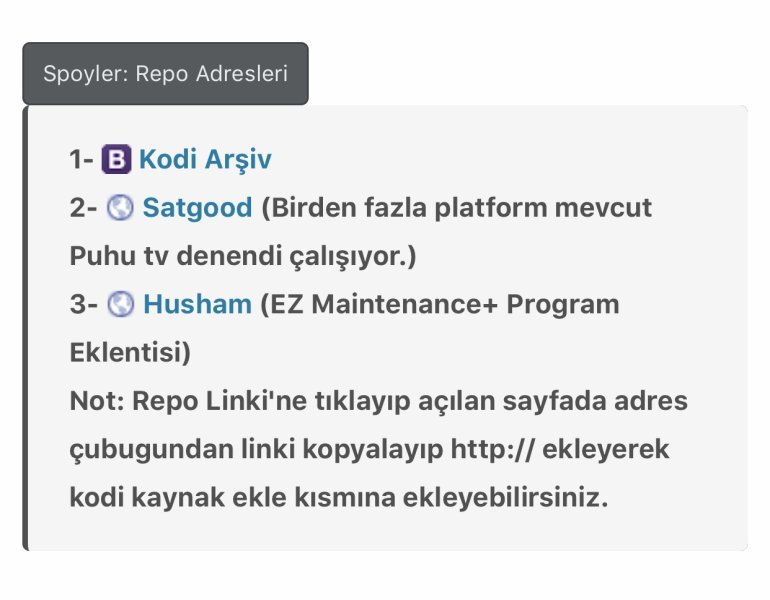Follow the Husham repo link

pyautogui.click(x=197, y=304)
